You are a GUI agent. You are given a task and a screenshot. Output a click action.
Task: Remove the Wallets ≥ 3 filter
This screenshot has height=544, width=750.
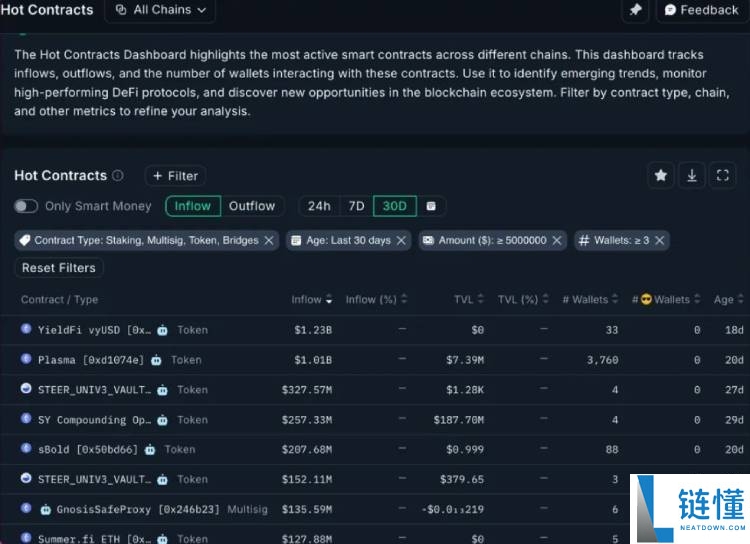pos(658,241)
